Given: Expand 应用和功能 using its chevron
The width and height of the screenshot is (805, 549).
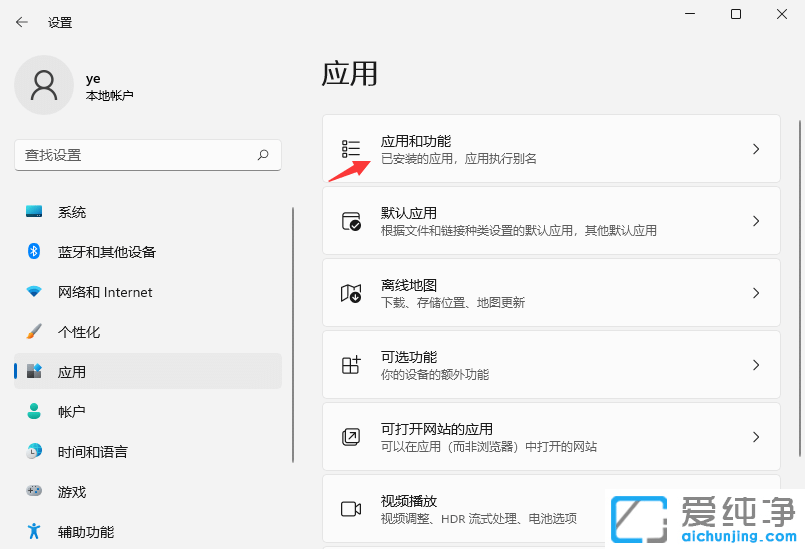Looking at the screenshot, I should pyautogui.click(x=756, y=149).
